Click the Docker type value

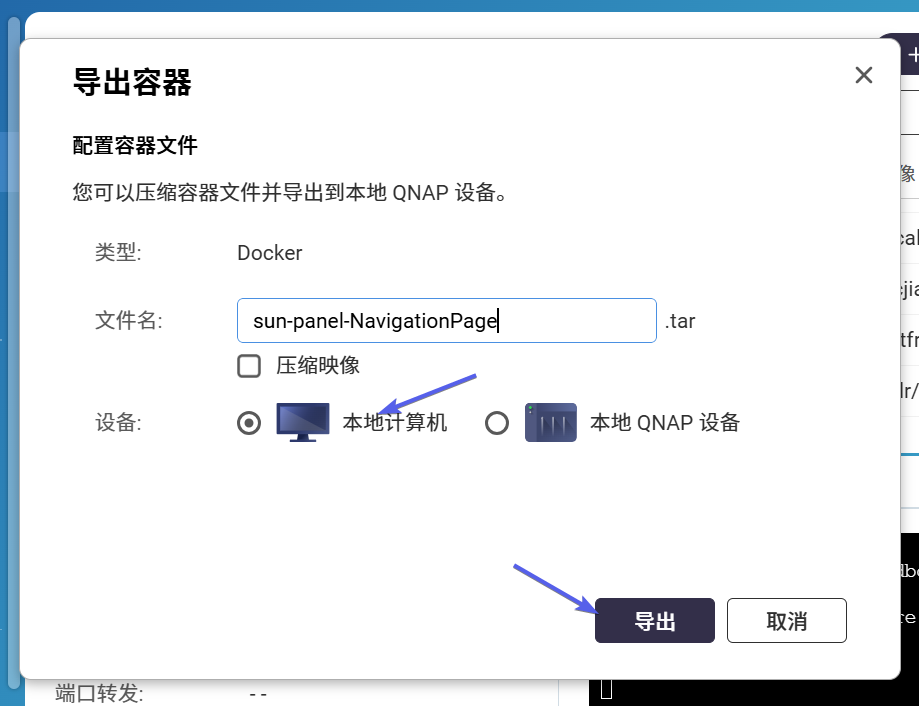pos(270,253)
